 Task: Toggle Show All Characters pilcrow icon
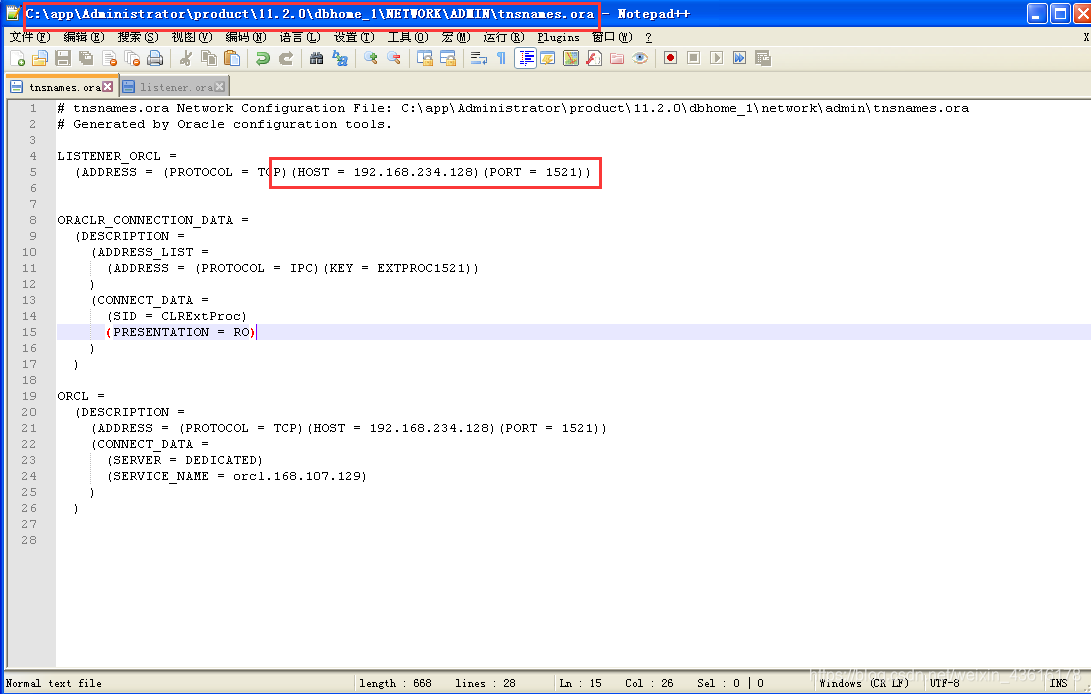tap(502, 58)
